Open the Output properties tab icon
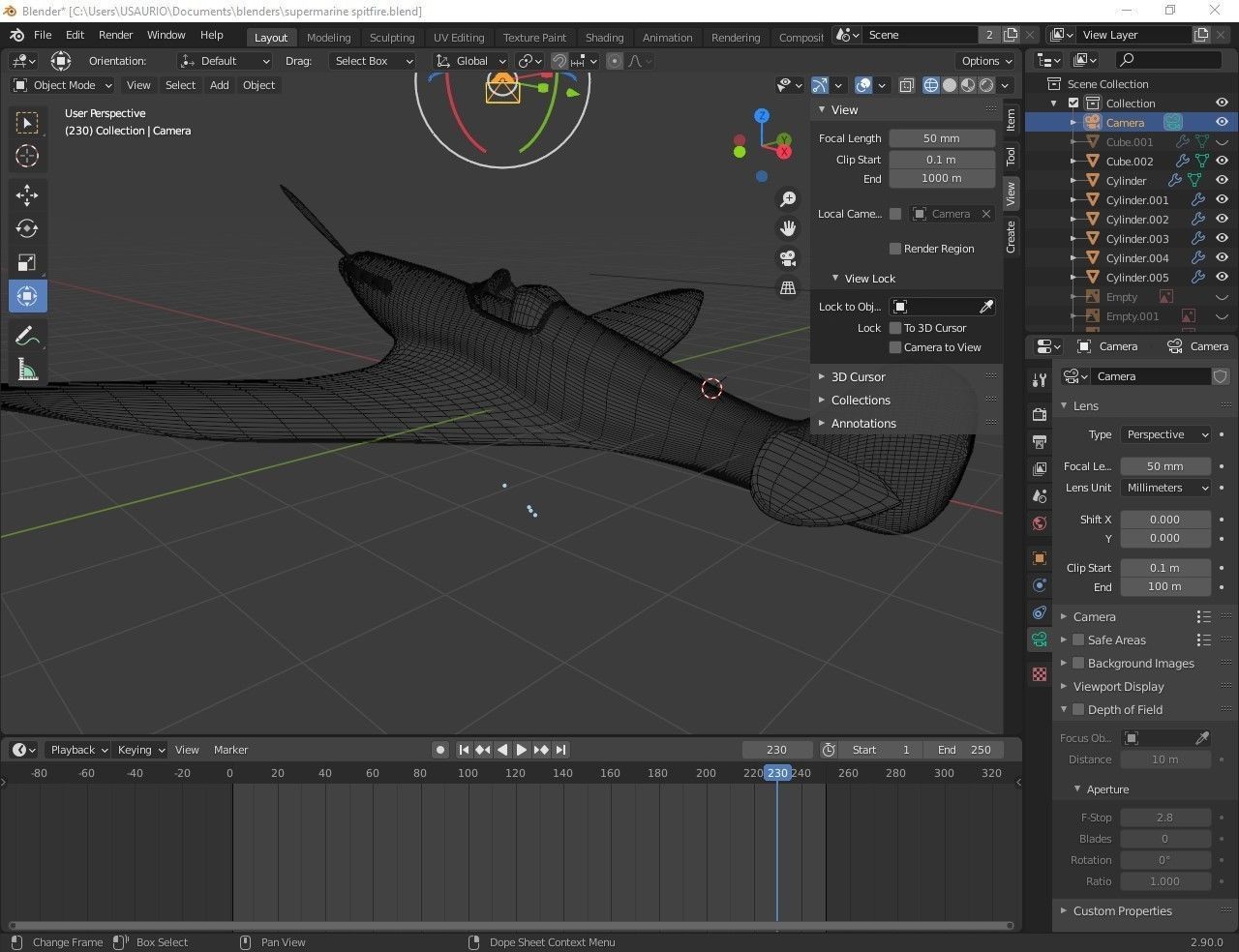Viewport: 1239px width, 952px height. tap(1040, 441)
